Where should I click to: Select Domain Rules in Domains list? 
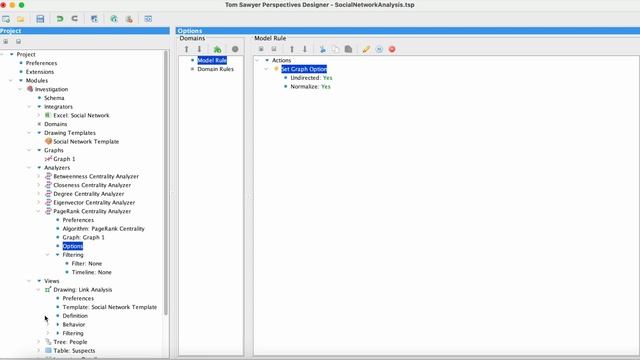pyautogui.click(x=216, y=69)
